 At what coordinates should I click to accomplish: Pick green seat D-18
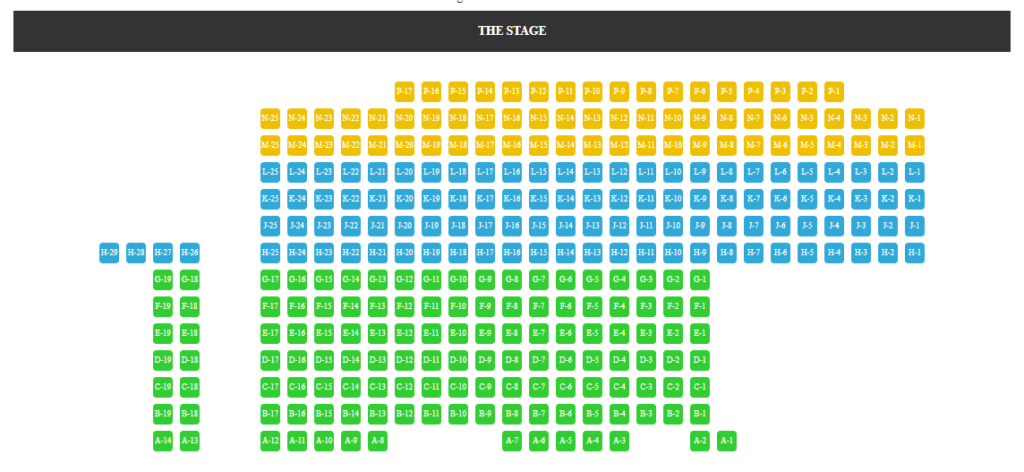(x=189, y=360)
